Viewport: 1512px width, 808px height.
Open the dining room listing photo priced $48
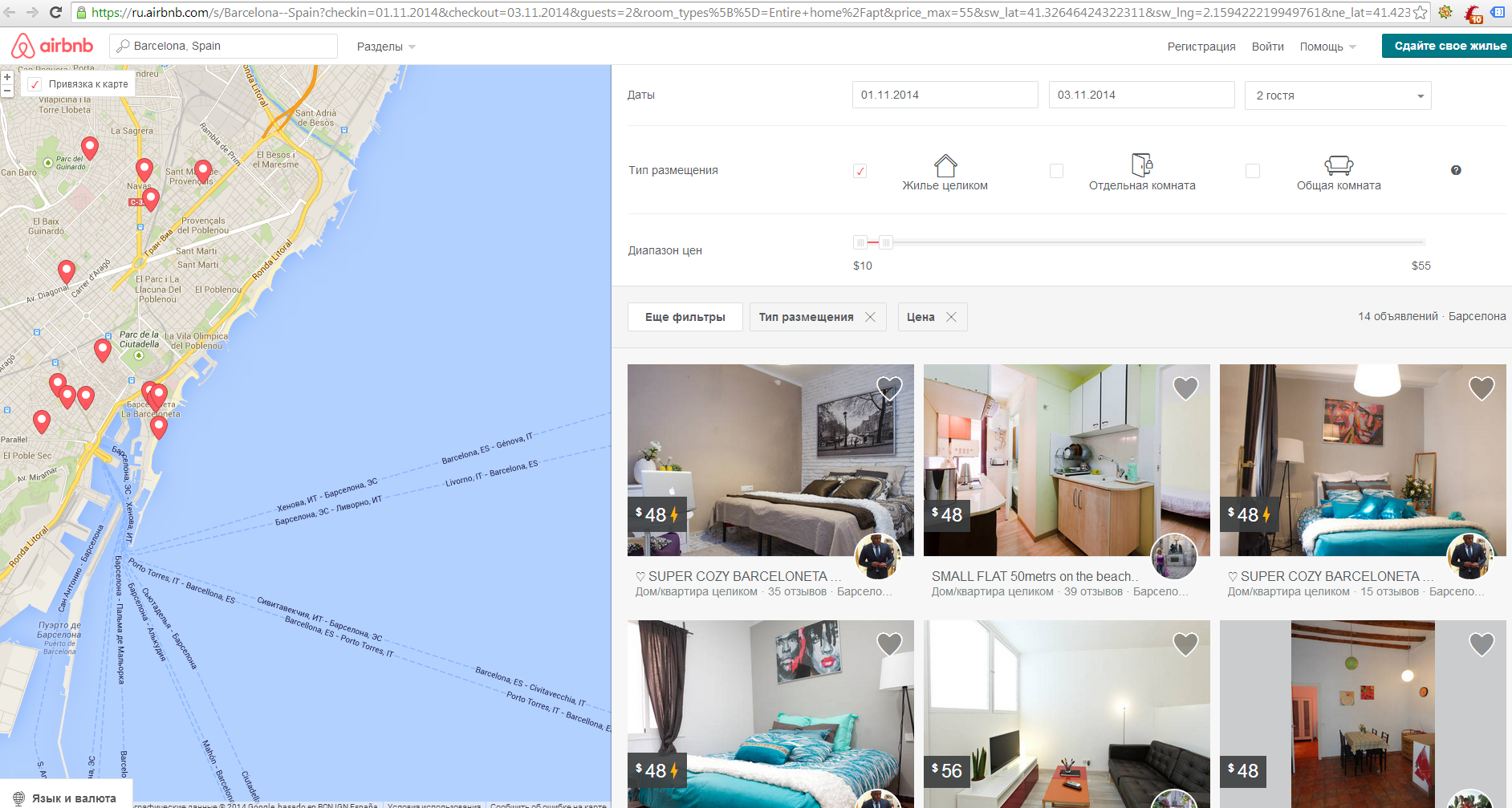(1363, 714)
